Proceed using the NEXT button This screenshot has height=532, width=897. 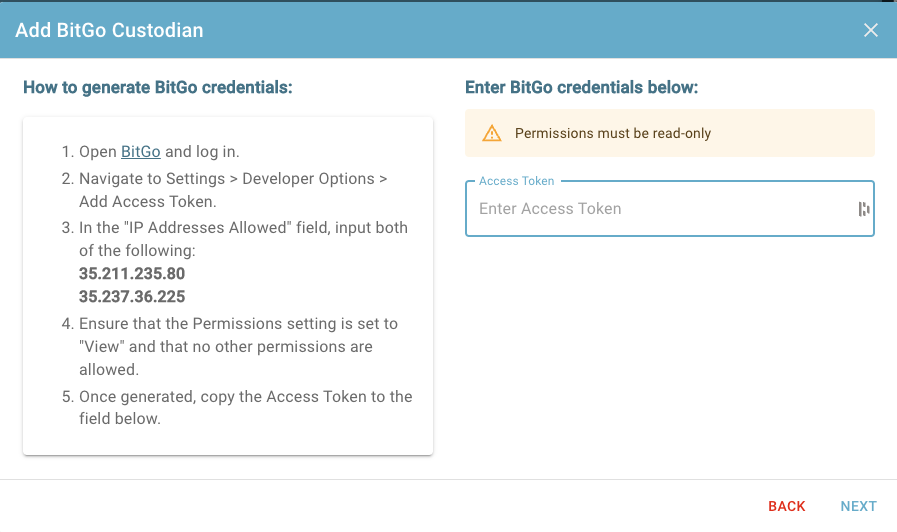pyautogui.click(x=858, y=506)
